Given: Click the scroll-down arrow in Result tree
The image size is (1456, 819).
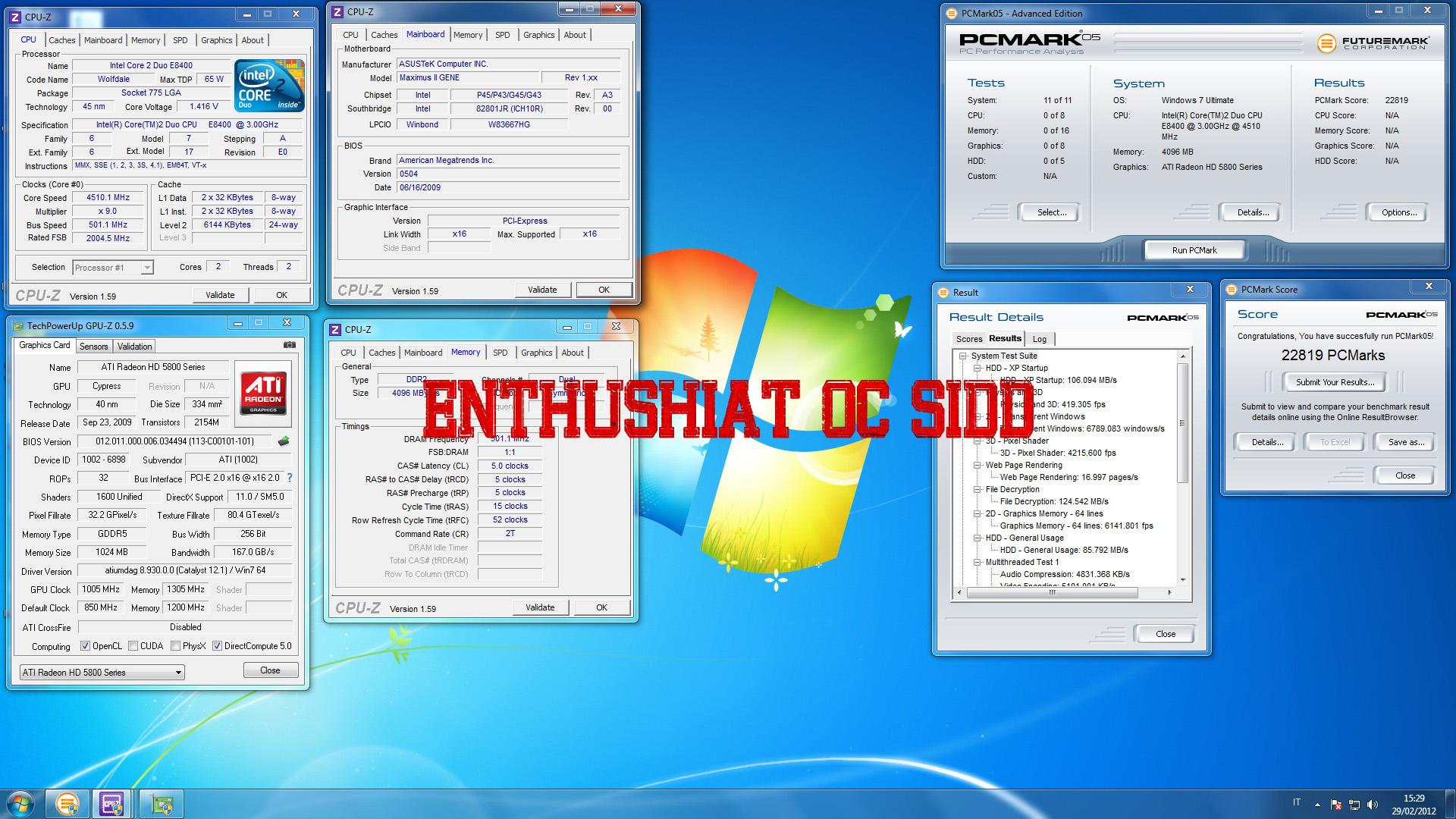Looking at the screenshot, I should pos(1183,580).
